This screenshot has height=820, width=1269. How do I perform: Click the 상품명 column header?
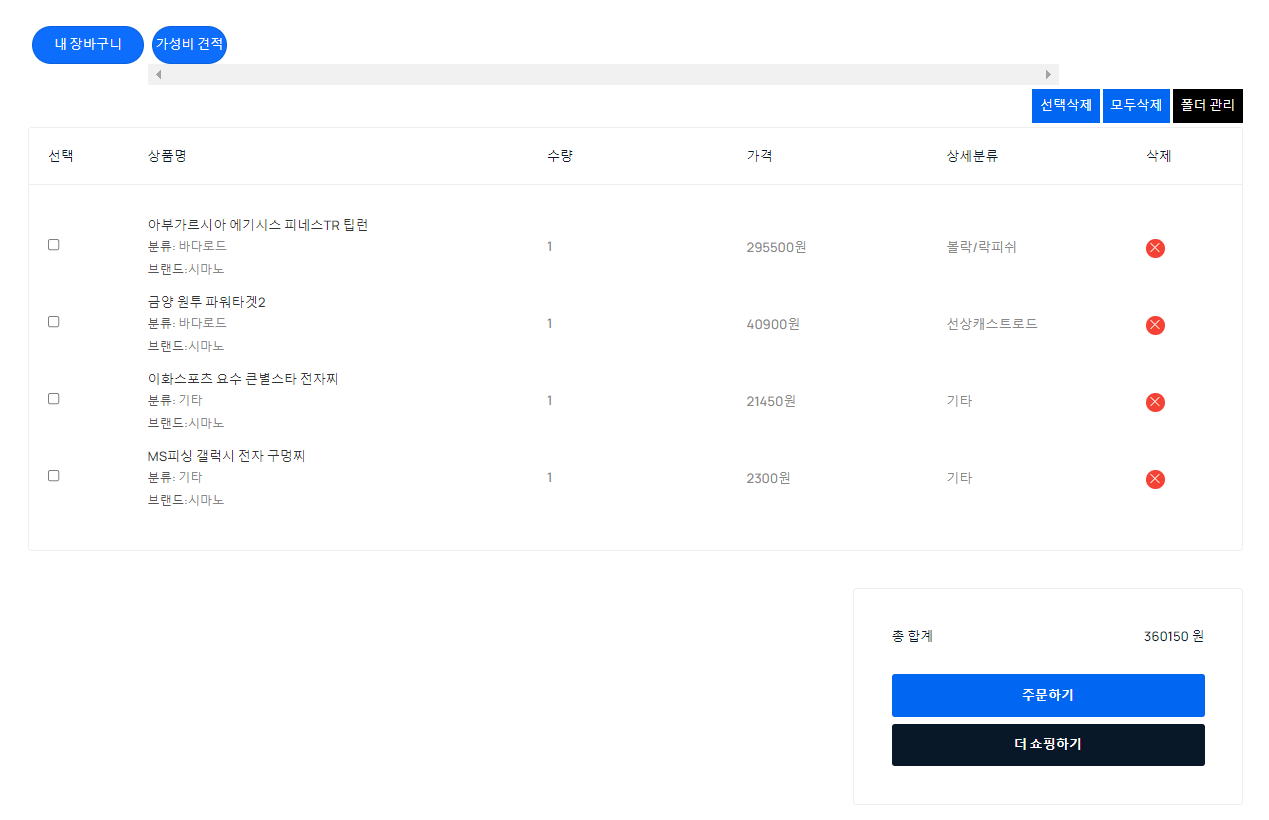pyautogui.click(x=167, y=156)
